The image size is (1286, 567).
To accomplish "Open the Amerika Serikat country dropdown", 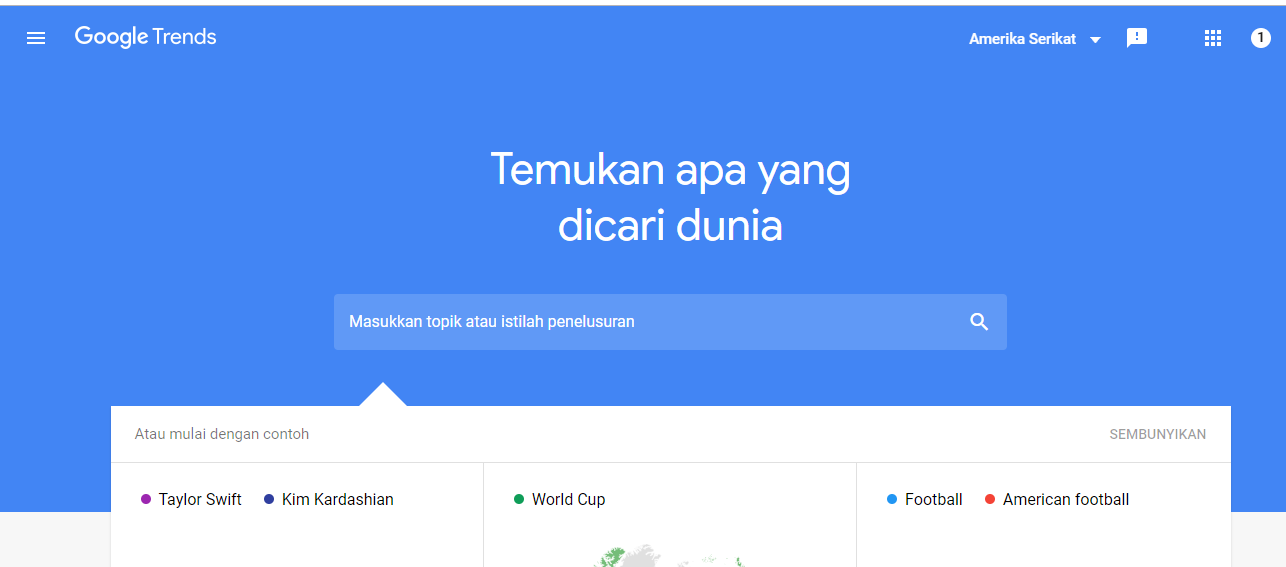I will coord(1035,39).
